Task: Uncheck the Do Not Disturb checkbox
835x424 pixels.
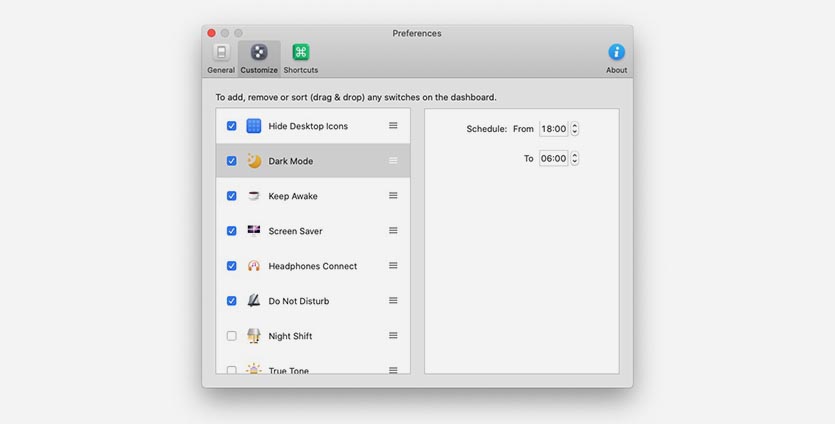Action: click(232, 301)
